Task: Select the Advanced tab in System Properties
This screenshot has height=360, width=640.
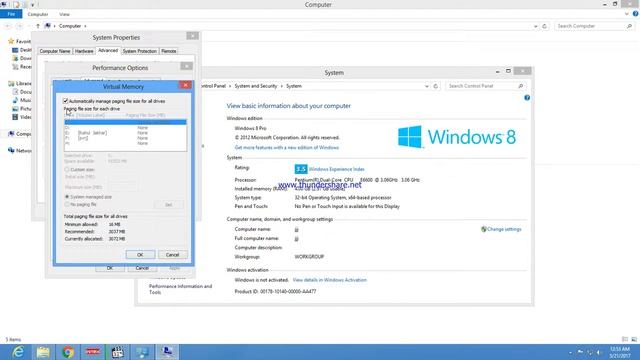Action: (x=108, y=51)
